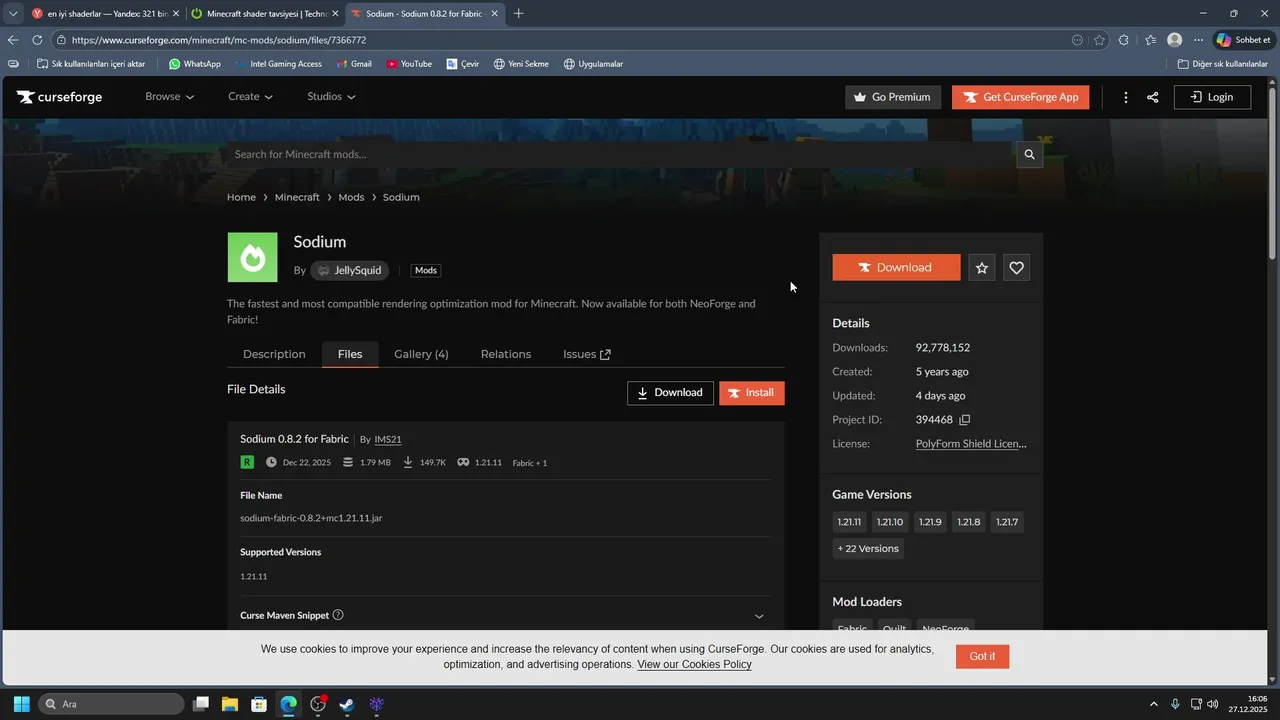Click the Windows taskbar search box Ara
Screen dimensions: 1280x720
[x=111, y=704]
